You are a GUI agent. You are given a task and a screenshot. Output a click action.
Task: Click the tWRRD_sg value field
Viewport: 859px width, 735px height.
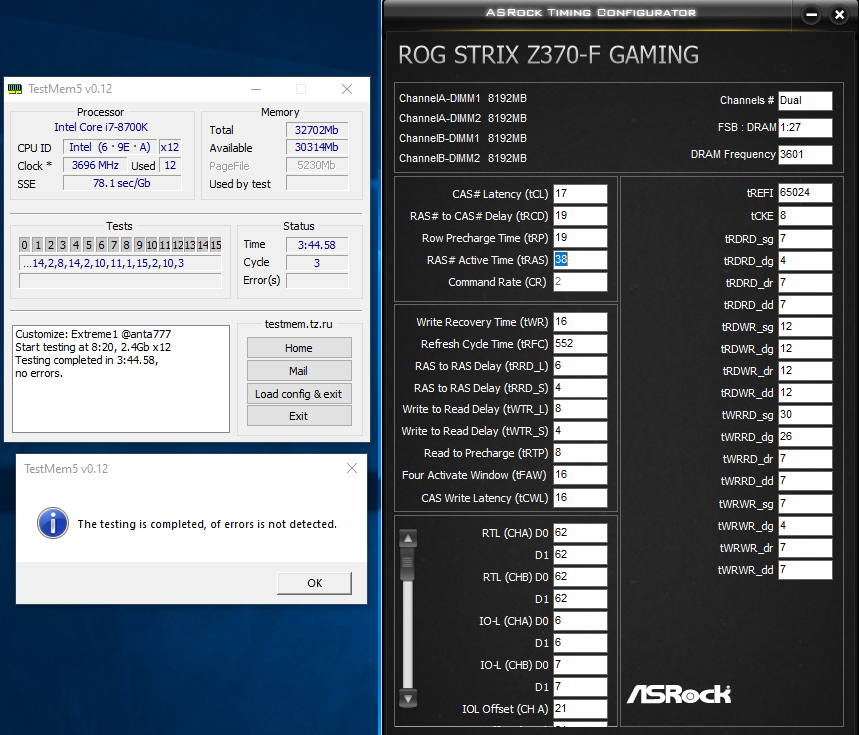(805, 415)
